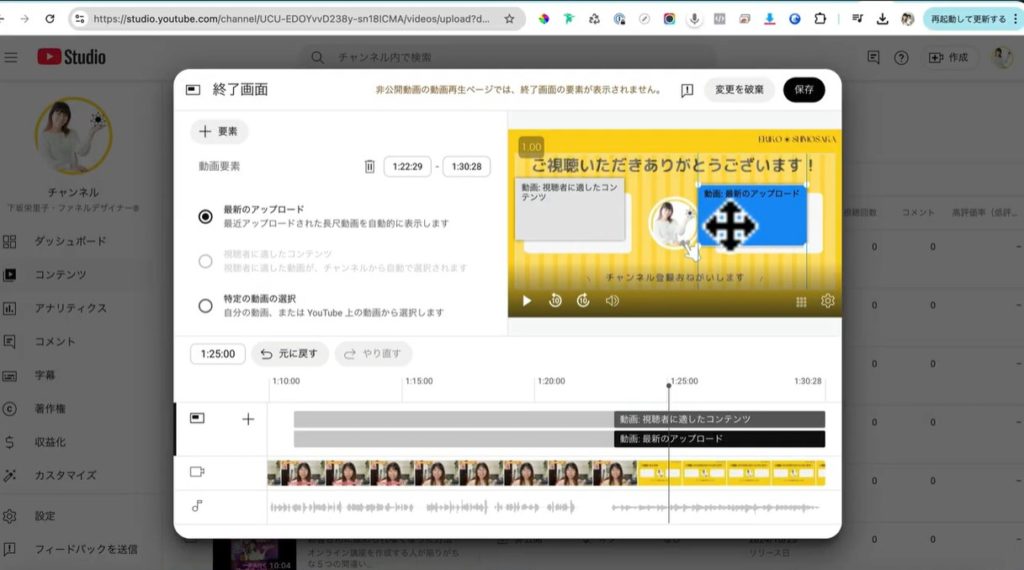Click 変更を破棄 discard changes button
This screenshot has height=570, width=1024.
(739, 90)
